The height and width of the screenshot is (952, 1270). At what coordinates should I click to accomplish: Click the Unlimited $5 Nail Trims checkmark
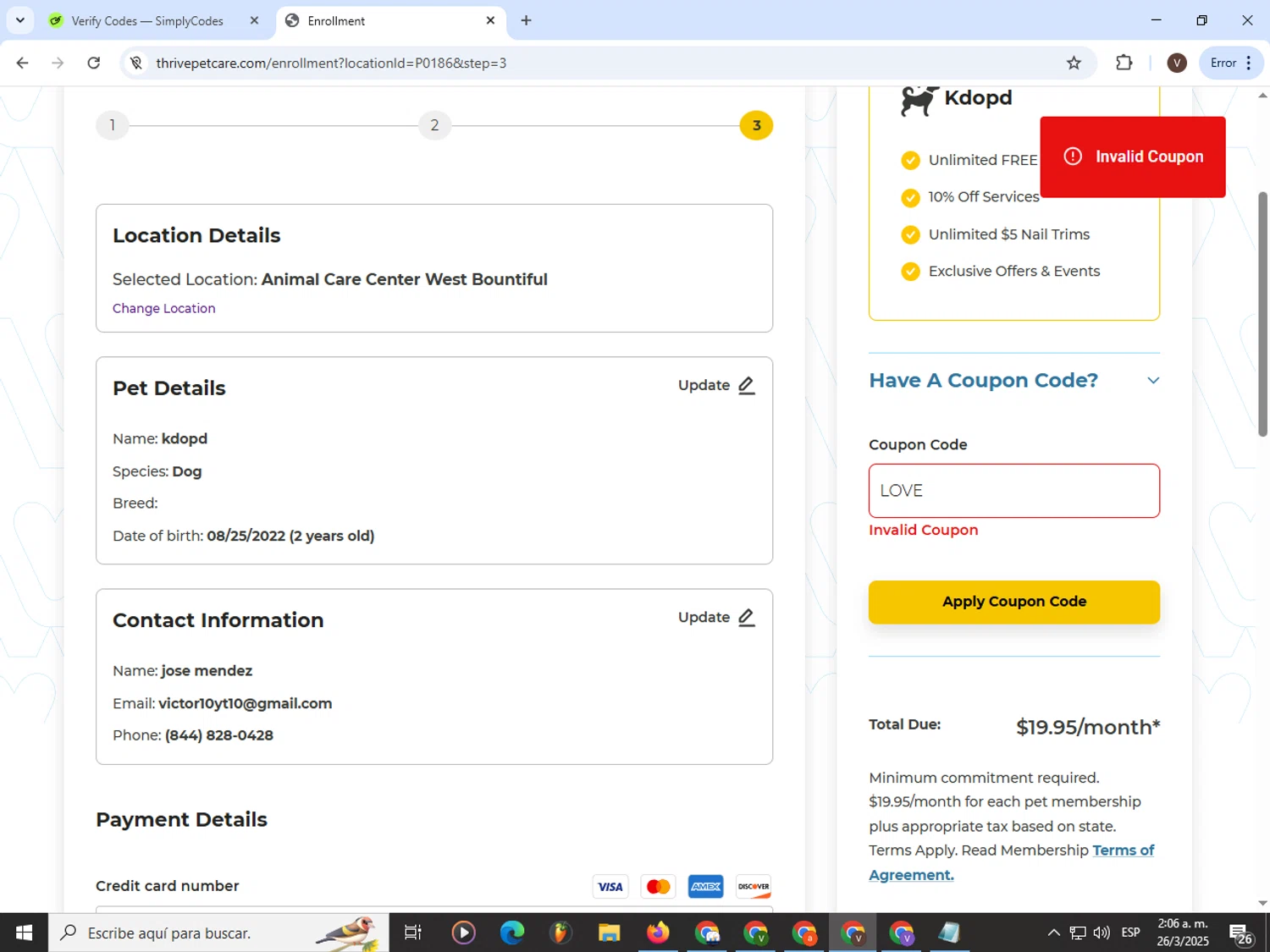point(910,234)
